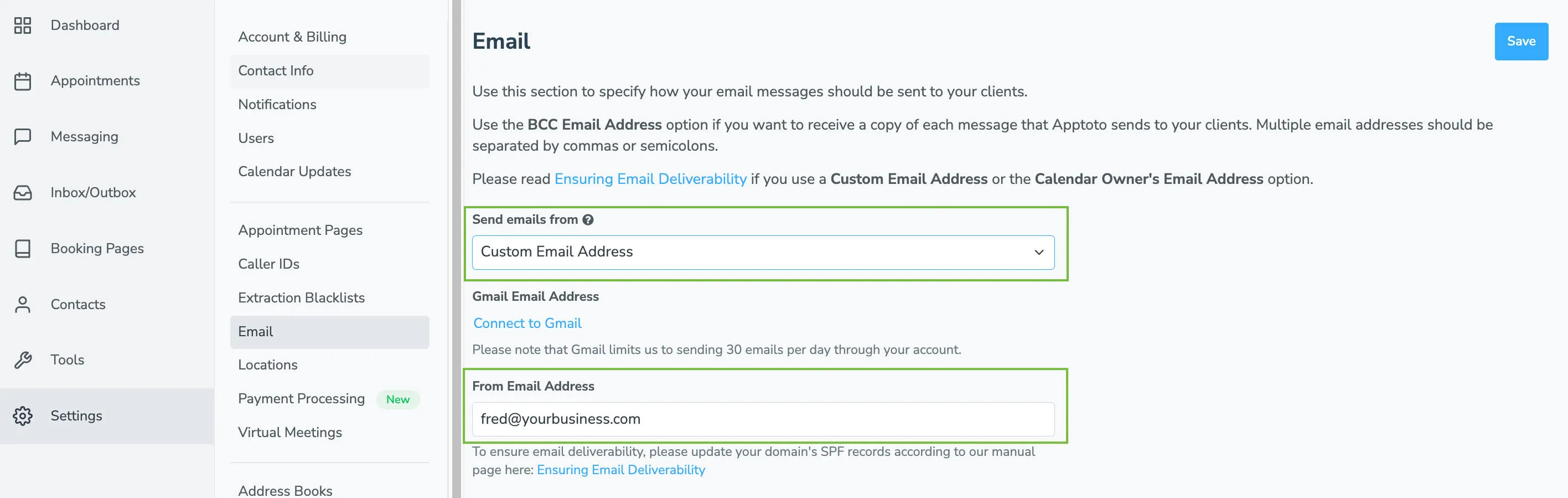Select the Caller IDs settings item

(268, 264)
